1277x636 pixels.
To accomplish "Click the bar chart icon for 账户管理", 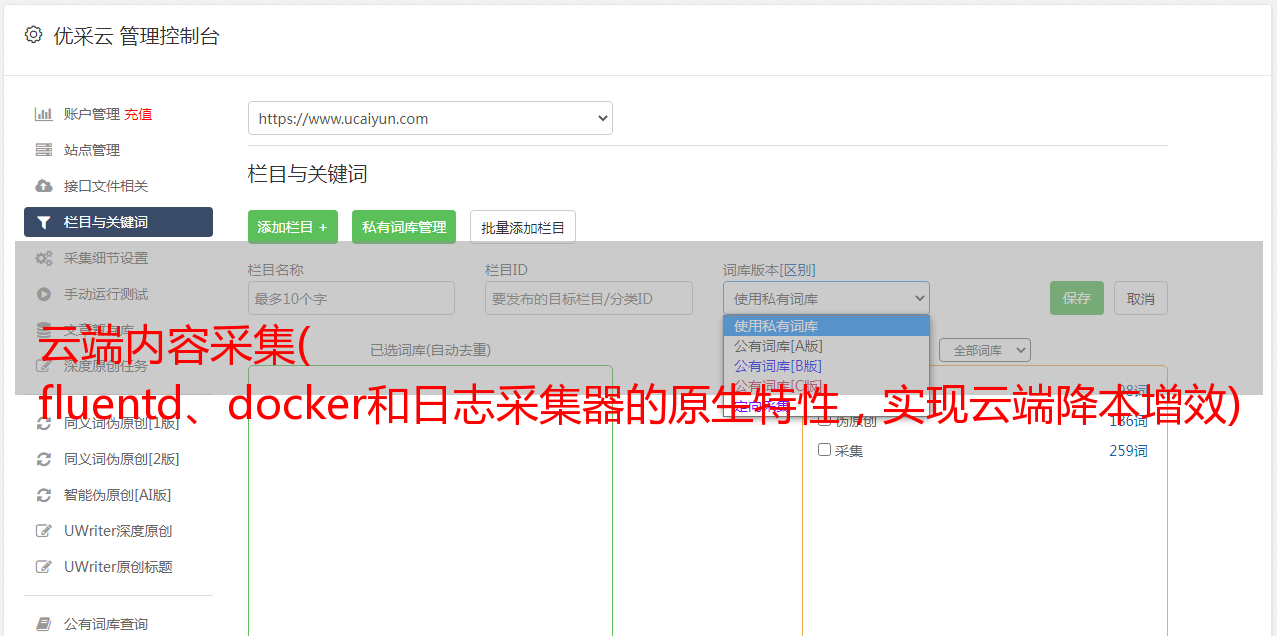I will point(44,114).
